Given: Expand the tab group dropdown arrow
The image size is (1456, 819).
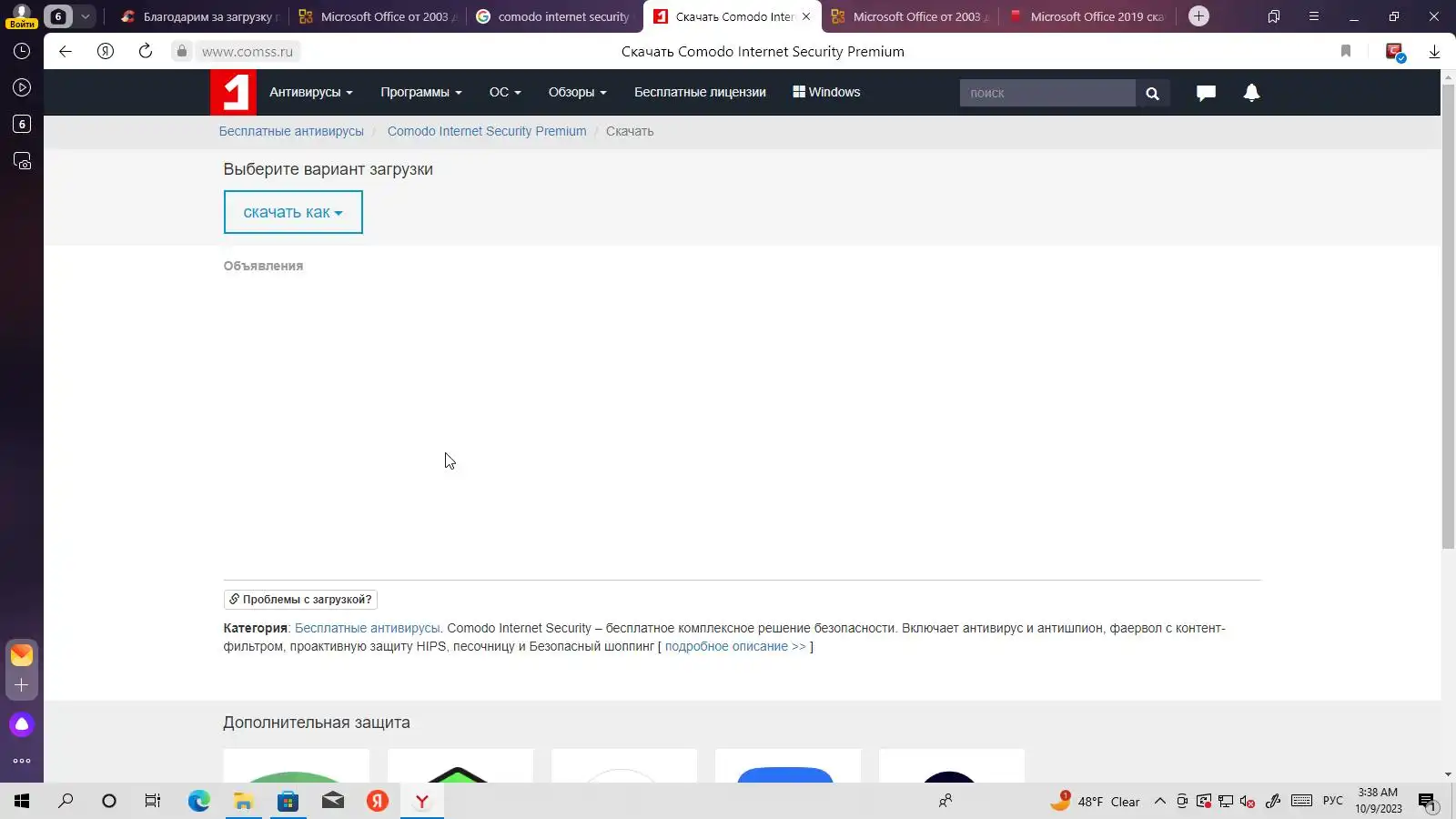Looking at the screenshot, I should [85, 16].
